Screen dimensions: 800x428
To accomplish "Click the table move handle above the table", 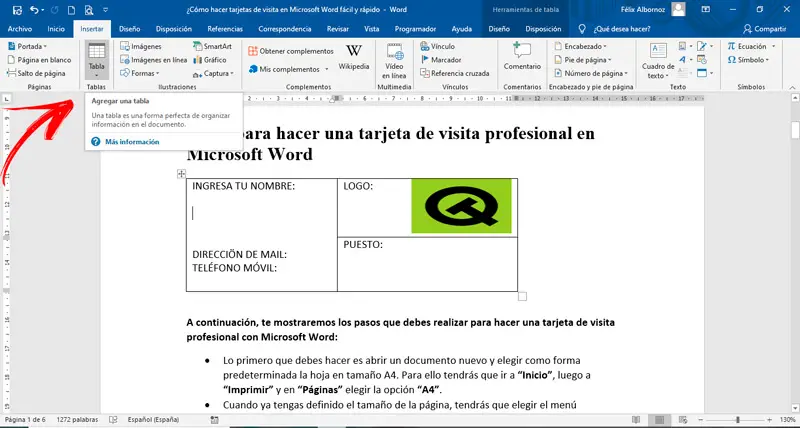I will click(x=181, y=174).
